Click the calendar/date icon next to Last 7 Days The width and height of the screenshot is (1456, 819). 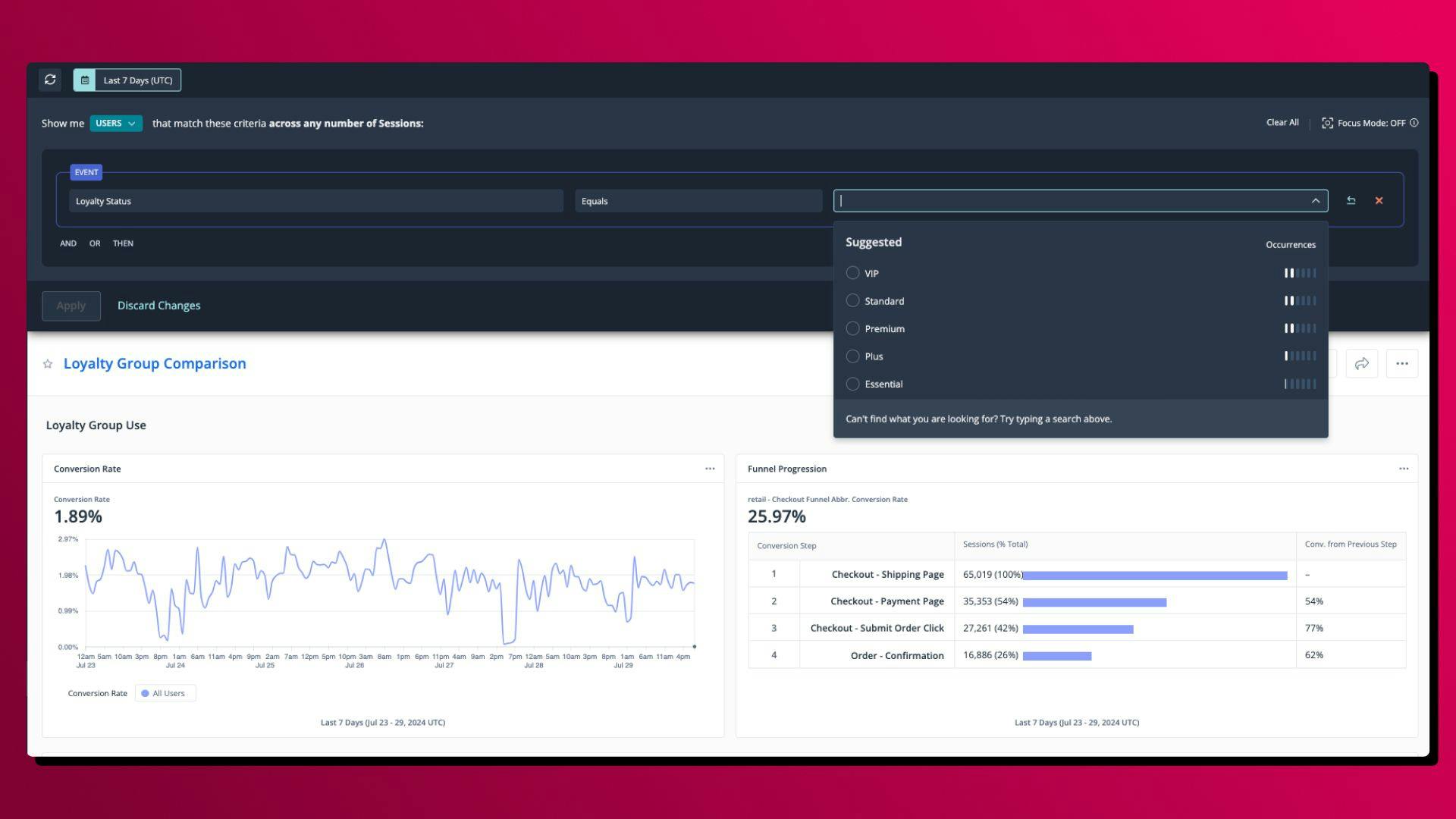click(84, 79)
